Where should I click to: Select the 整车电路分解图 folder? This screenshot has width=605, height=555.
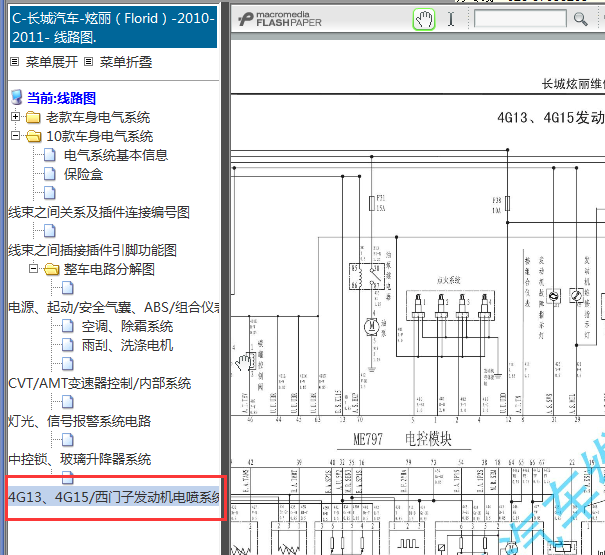109,269
